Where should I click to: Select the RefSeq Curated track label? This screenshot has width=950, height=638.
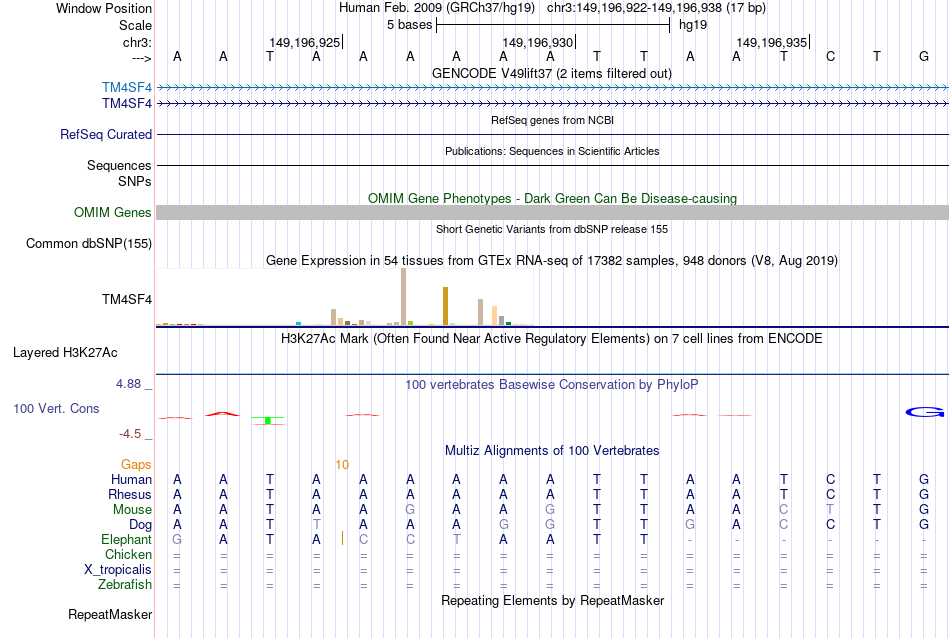106,135
